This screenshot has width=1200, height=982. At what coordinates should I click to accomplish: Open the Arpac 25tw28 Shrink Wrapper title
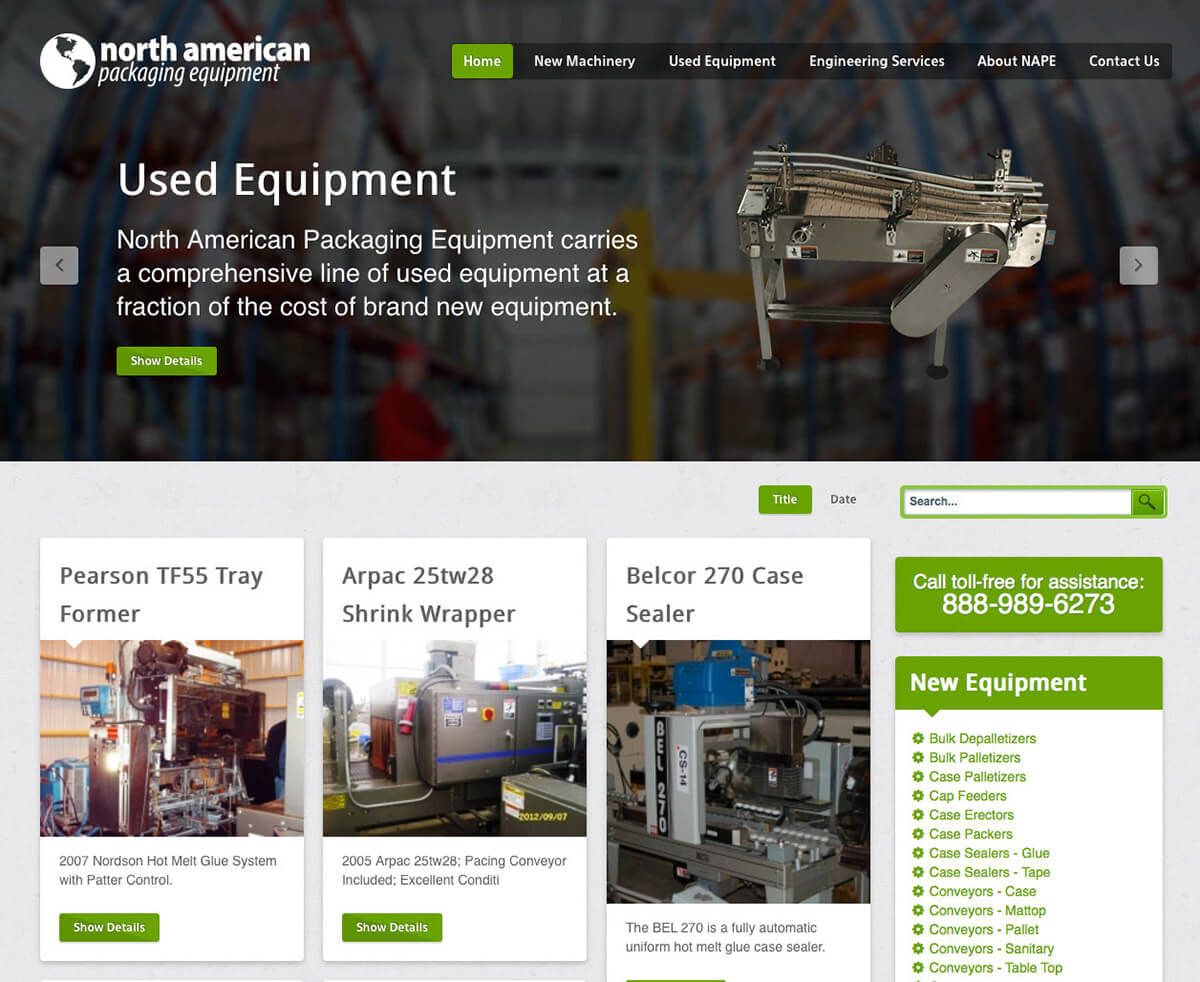(429, 594)
